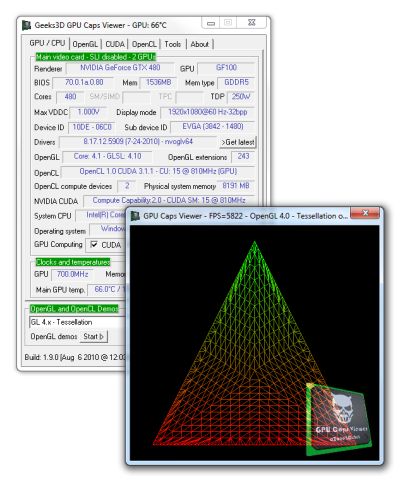The image size is (400, 485).
Task: Click the OpenGL extensions field 243
Action: click(x=243, y=156)
